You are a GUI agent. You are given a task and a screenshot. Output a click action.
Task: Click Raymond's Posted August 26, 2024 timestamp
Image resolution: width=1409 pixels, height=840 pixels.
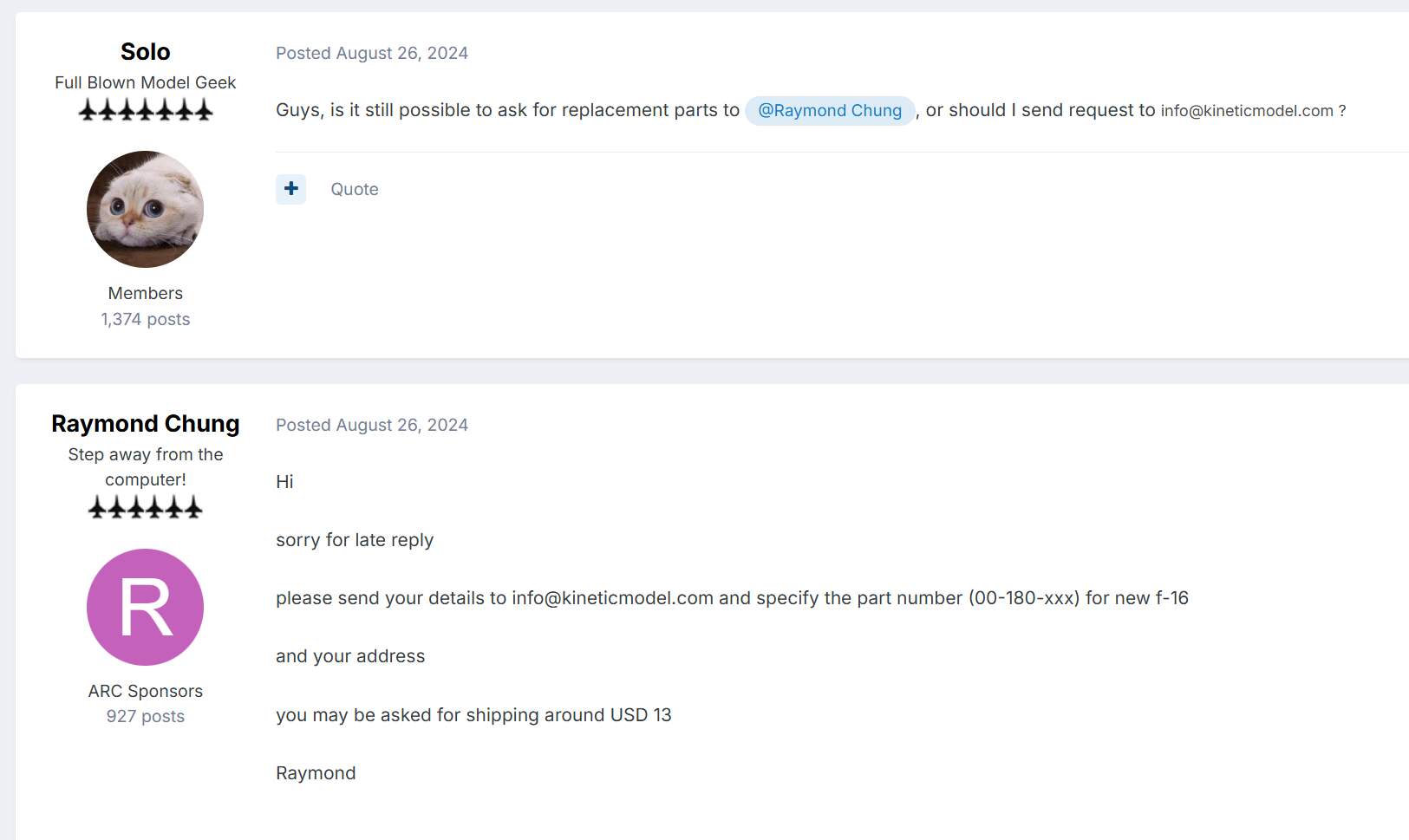372,425
